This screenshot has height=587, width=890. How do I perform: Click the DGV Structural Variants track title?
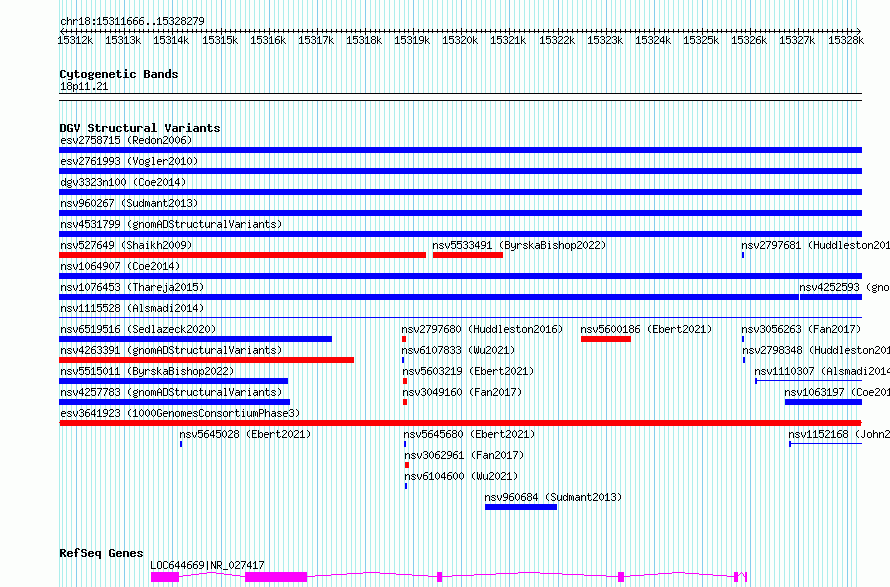140,128
